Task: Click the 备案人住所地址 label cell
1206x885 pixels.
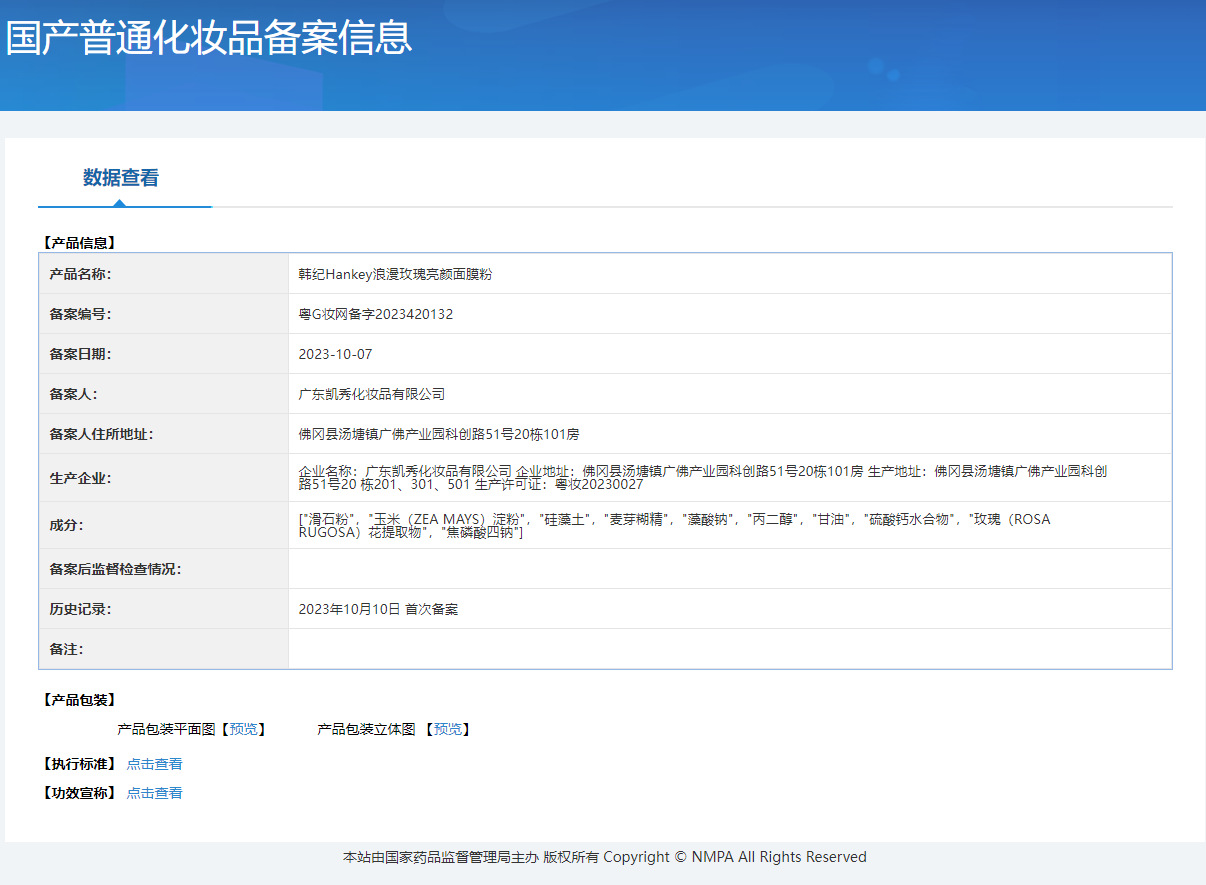Action: click(164, 434)
